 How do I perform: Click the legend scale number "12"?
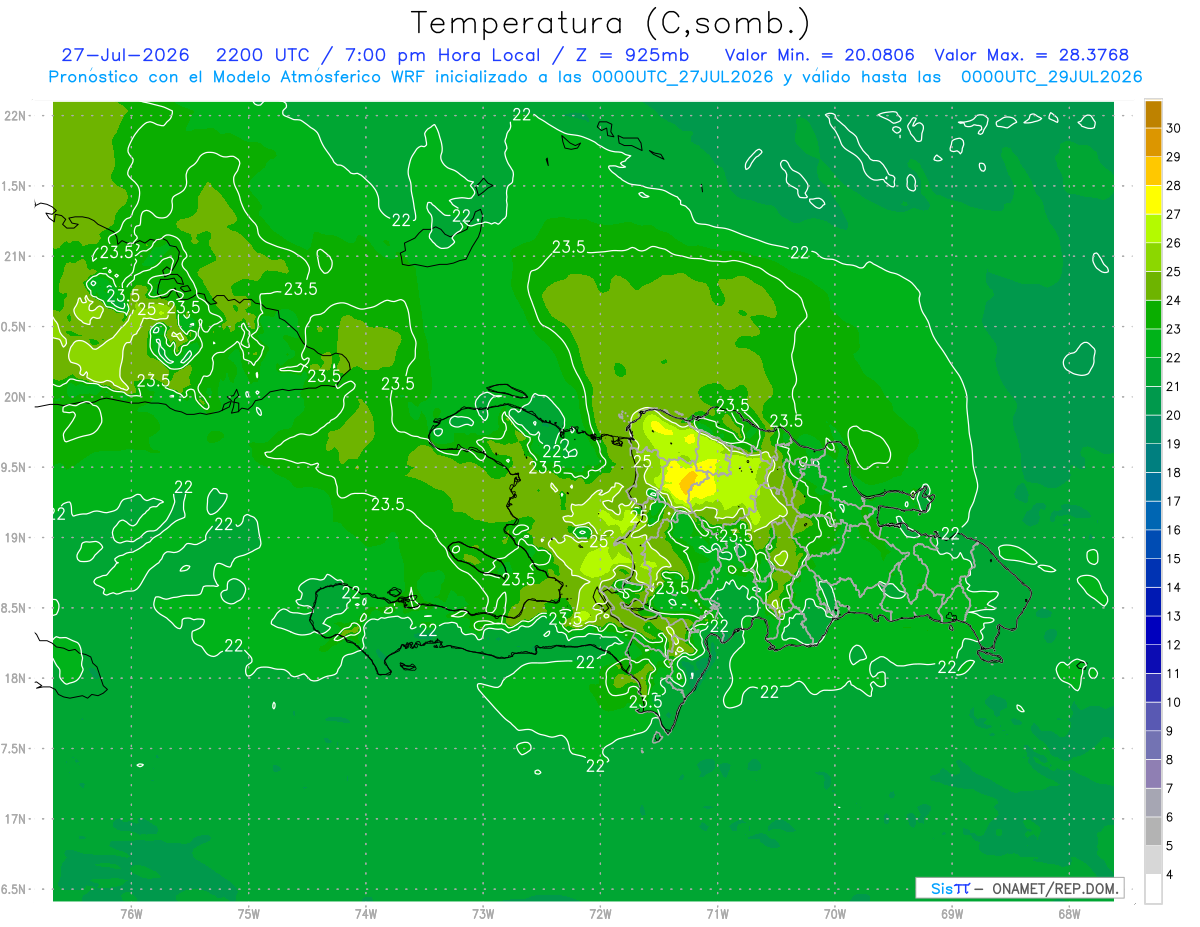[1174, 645]
